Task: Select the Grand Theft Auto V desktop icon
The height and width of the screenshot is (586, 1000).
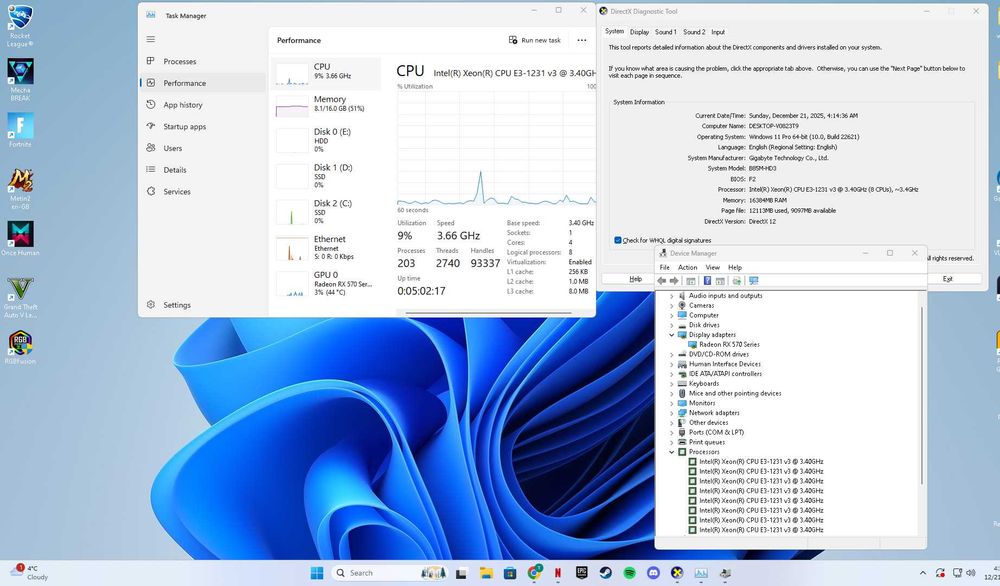Action: point(20,297)
